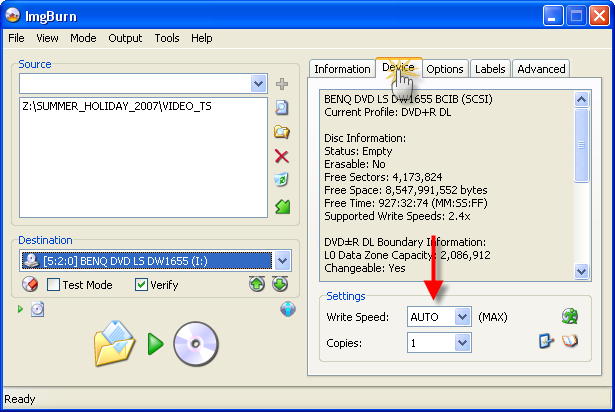Open the Write Speed AUTO dropdown
The image size is (615, 412).
(x=462, y=317)
